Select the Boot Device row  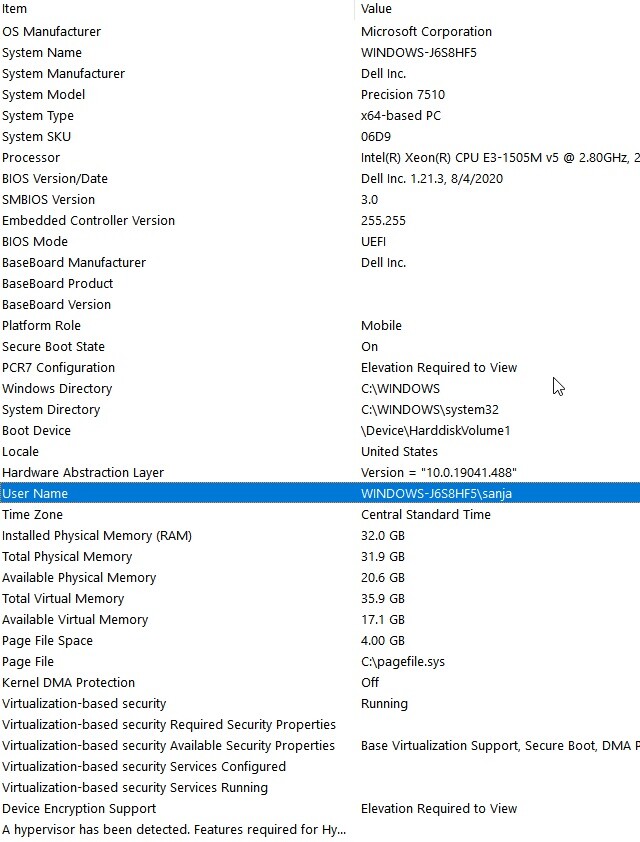coord(320,431)
